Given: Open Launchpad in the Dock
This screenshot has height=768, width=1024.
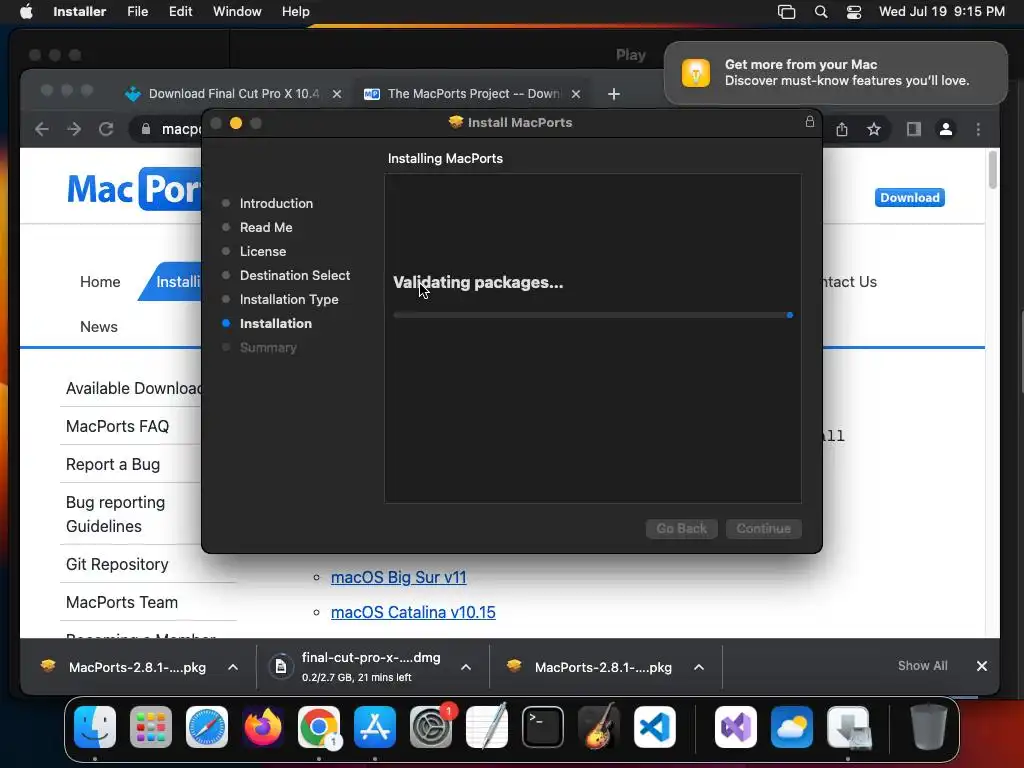Looking at the screenshot, I should pos(151,726).
